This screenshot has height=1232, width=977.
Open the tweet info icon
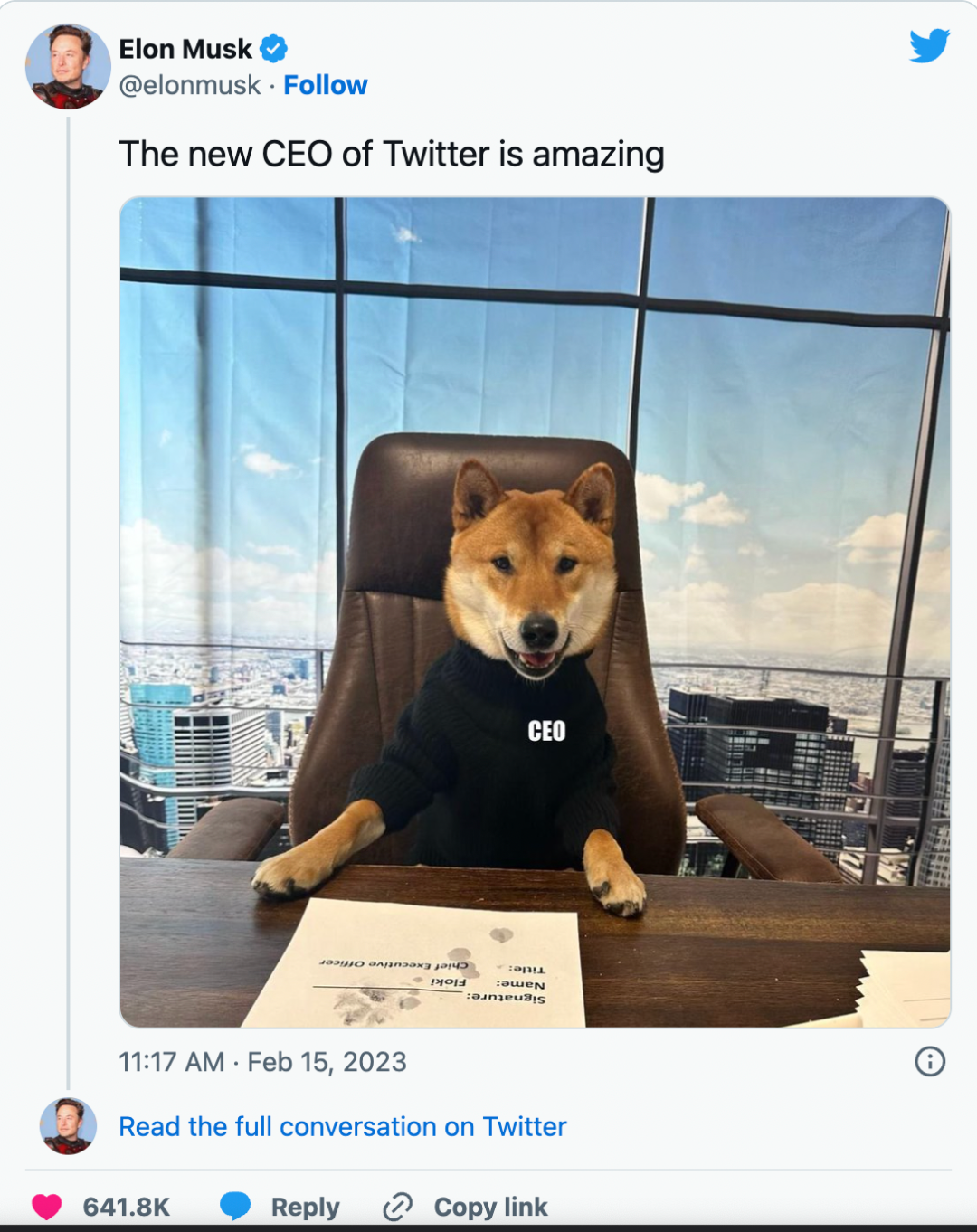[x=929, y=1061]
